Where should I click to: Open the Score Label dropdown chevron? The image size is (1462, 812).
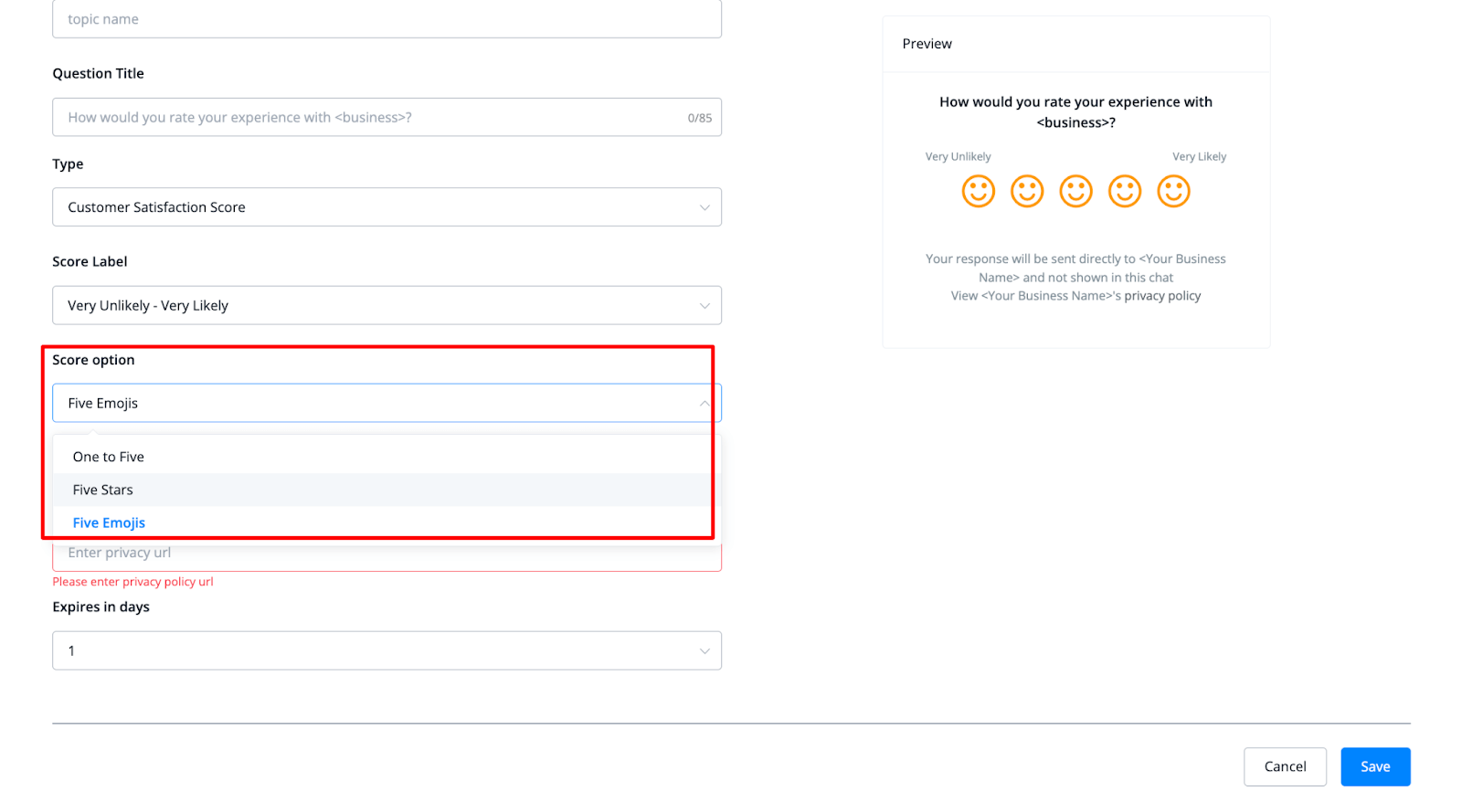click(x=705, y=306)
